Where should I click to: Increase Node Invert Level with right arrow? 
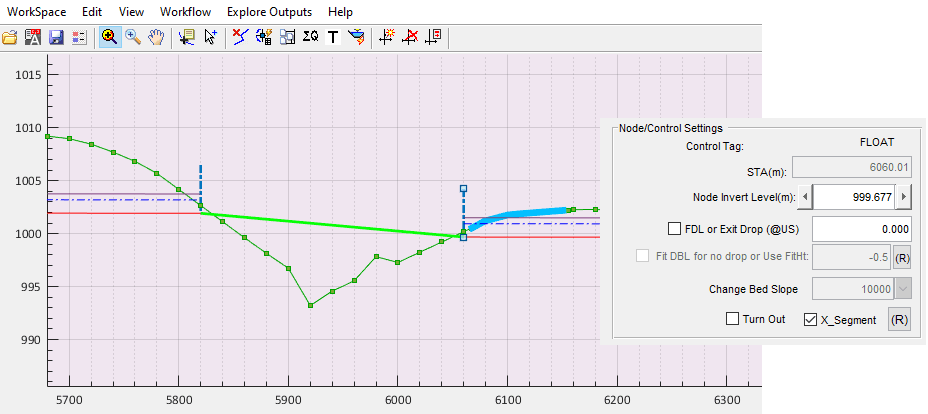[x=904, y=197]
